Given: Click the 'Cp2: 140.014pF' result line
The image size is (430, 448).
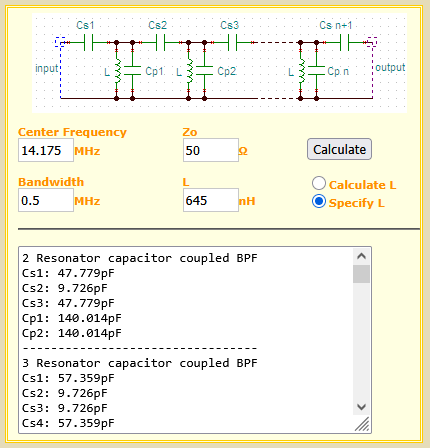Looking at the screenshot, I should [x=72, y=333].
